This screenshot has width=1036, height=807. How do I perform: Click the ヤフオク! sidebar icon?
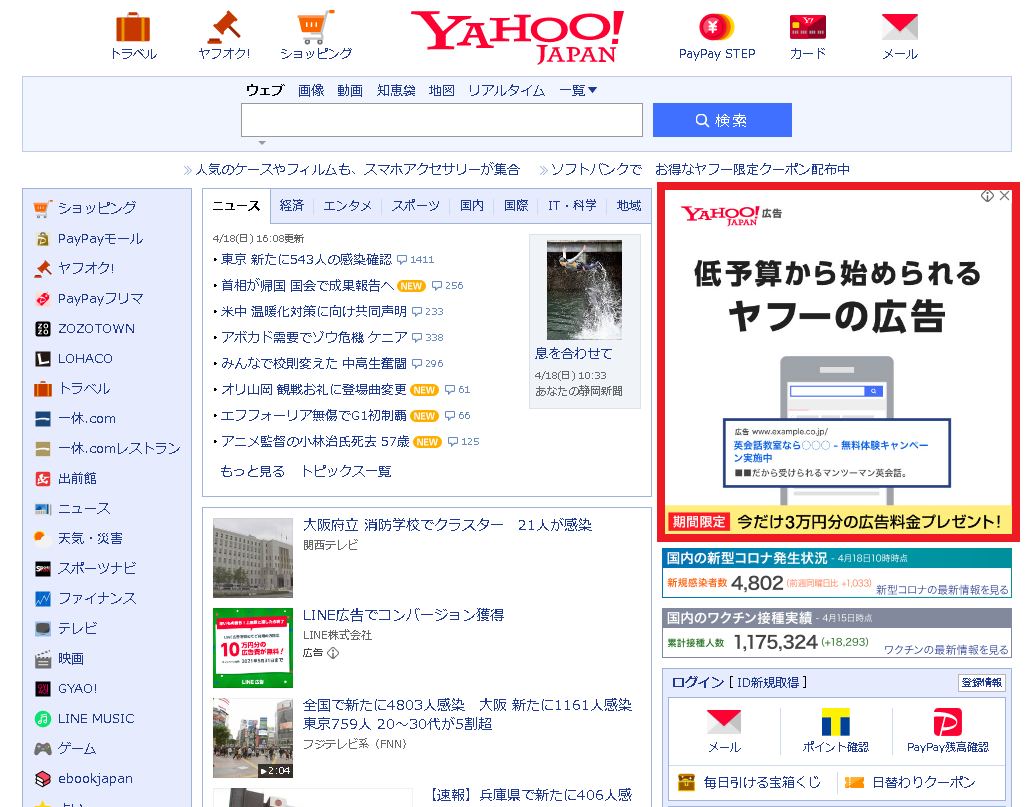42,268
